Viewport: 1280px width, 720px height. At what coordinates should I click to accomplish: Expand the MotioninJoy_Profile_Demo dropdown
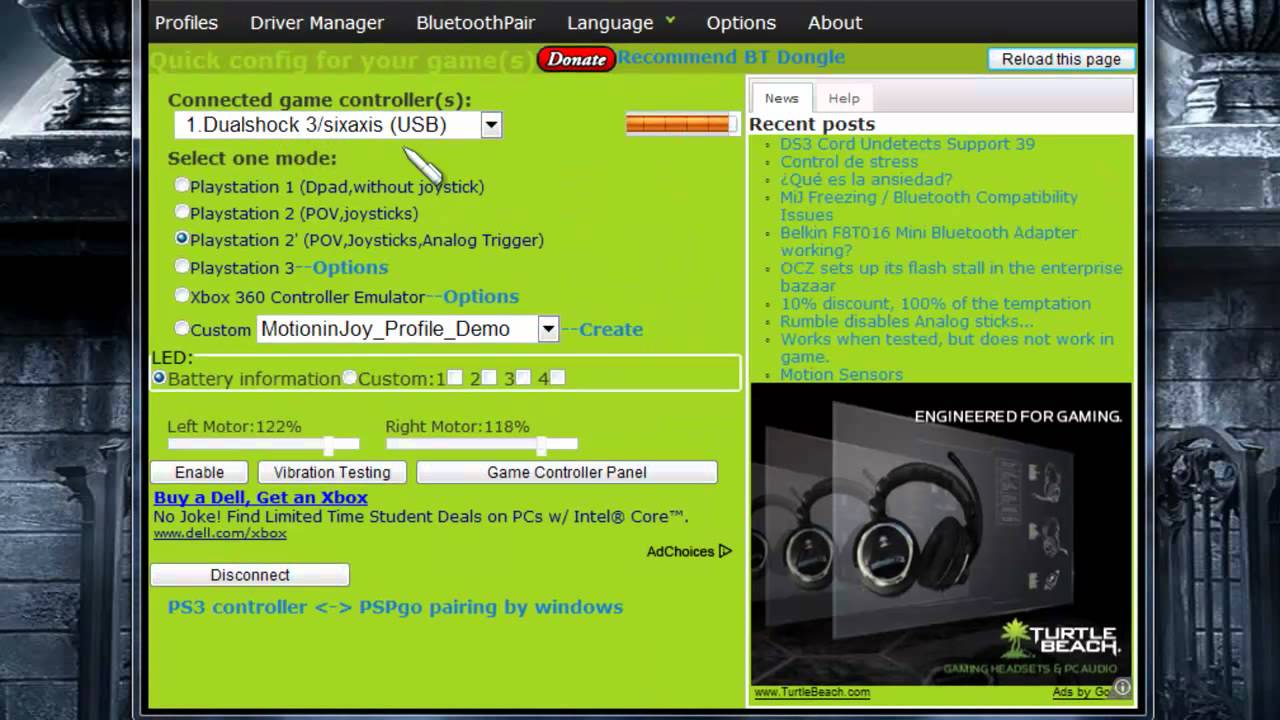[548, 329]
